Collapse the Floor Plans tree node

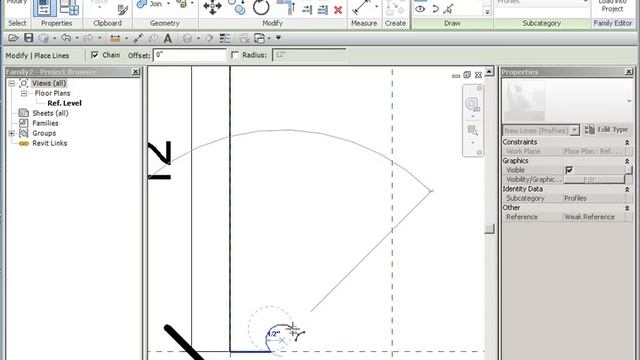pyautogui.click(x=24, y=93)
